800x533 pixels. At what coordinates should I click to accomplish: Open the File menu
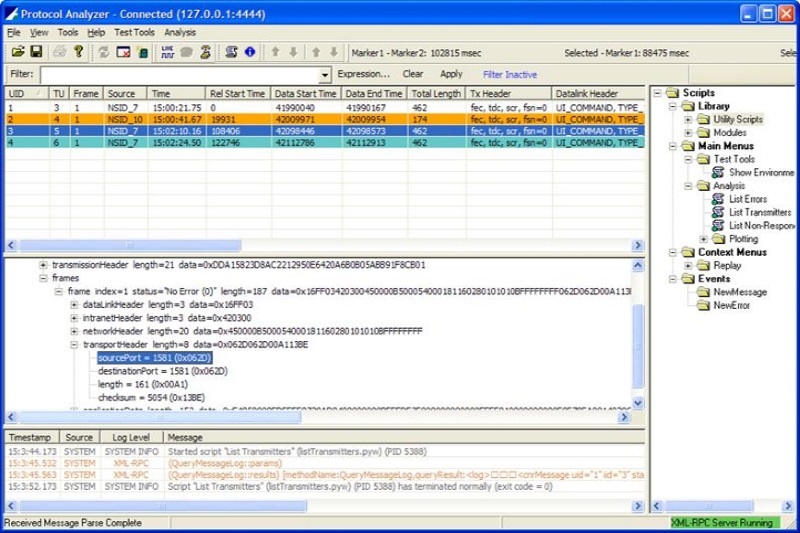point(13,32)
